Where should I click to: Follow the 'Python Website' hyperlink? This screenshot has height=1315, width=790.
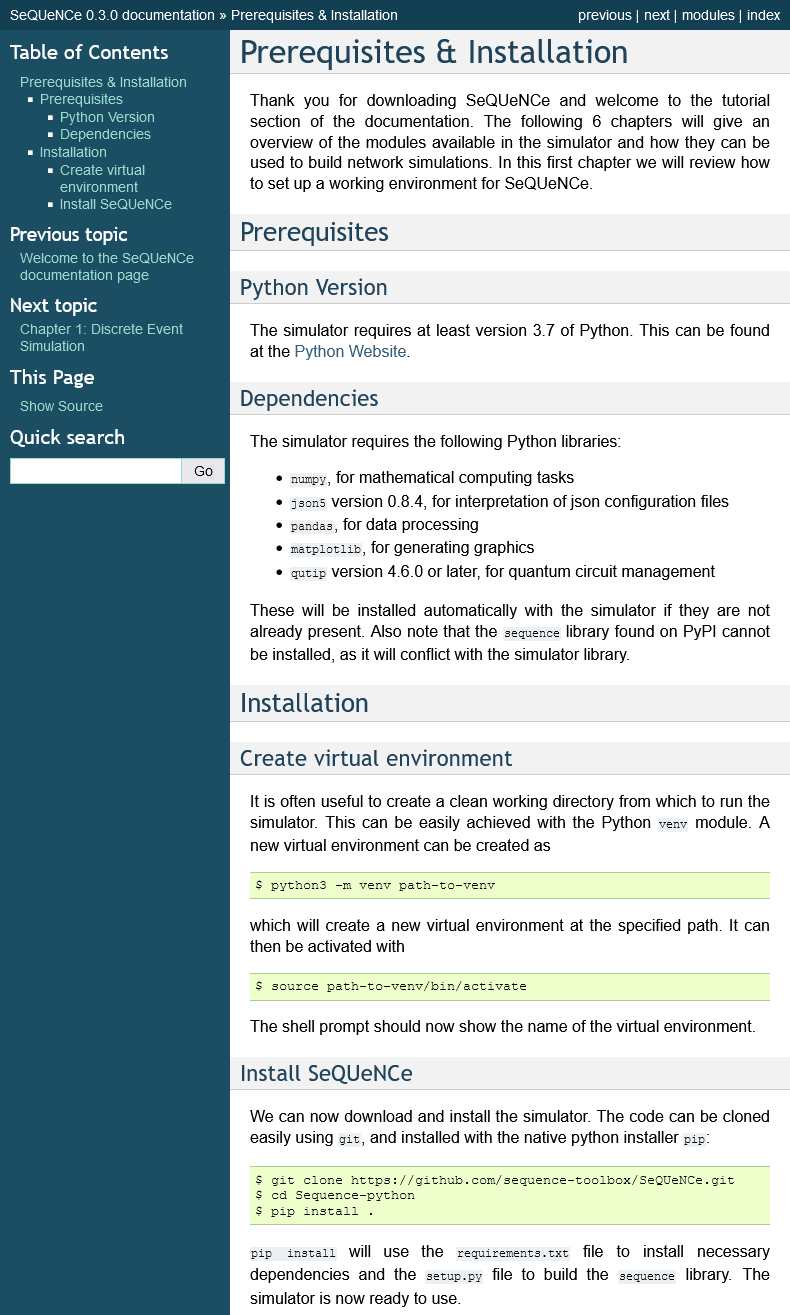tap(350, 352)
